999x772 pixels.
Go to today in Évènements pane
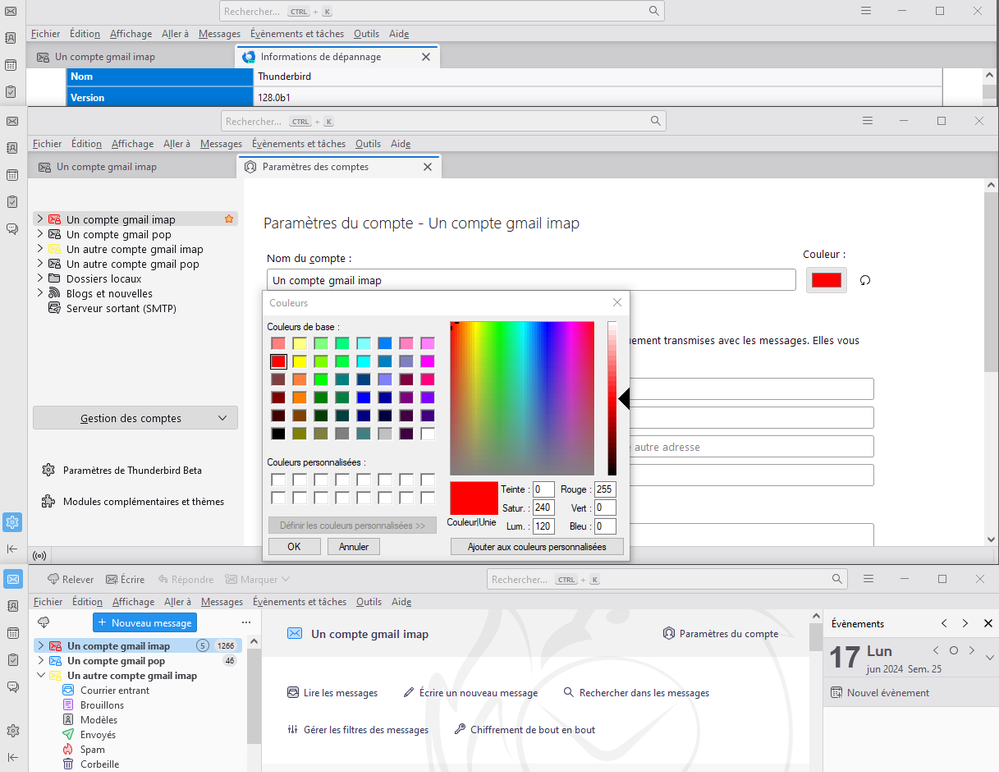[x=954, y=650]
